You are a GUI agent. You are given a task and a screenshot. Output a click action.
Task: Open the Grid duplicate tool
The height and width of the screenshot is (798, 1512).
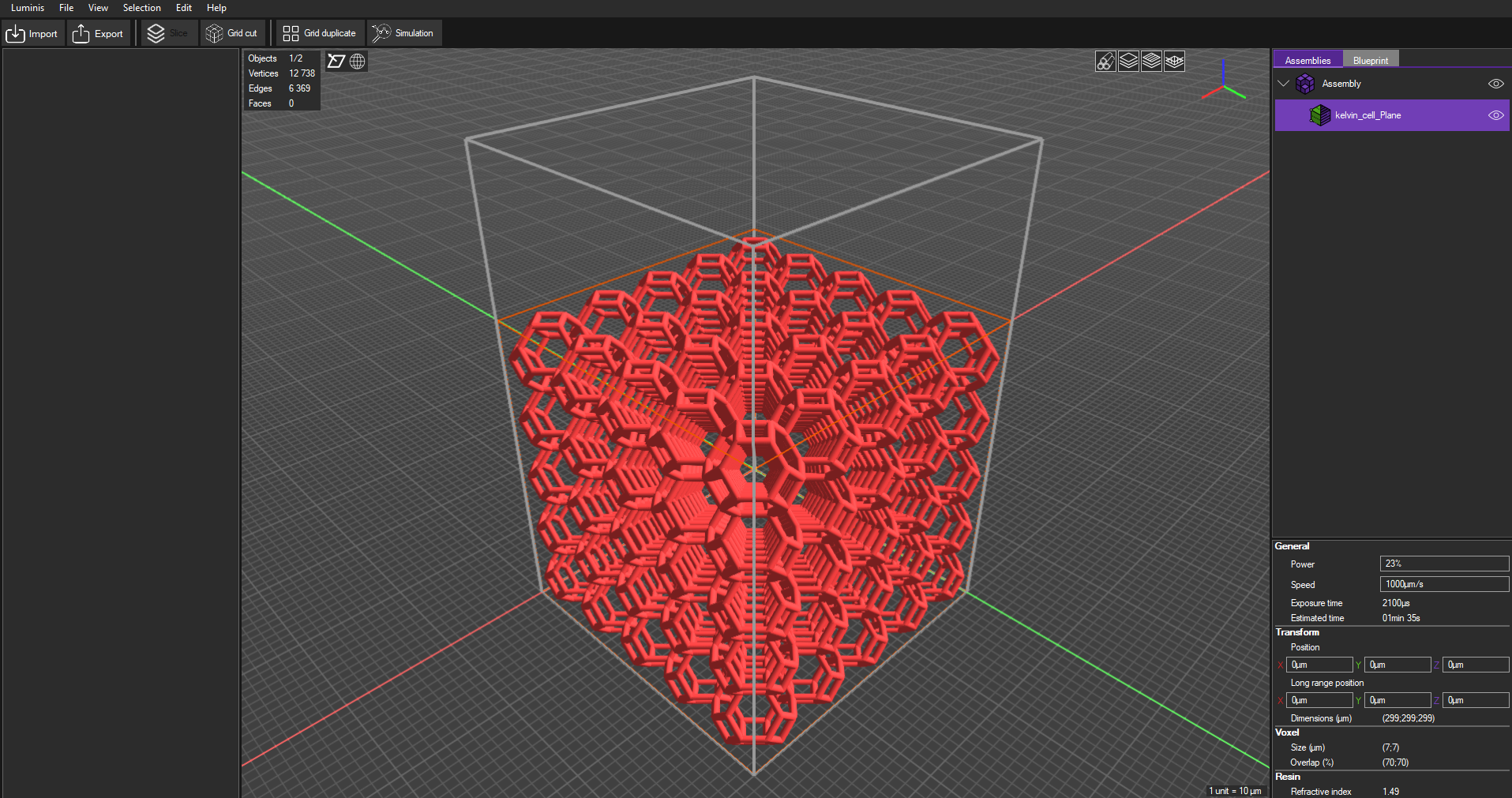coord(320,33)
